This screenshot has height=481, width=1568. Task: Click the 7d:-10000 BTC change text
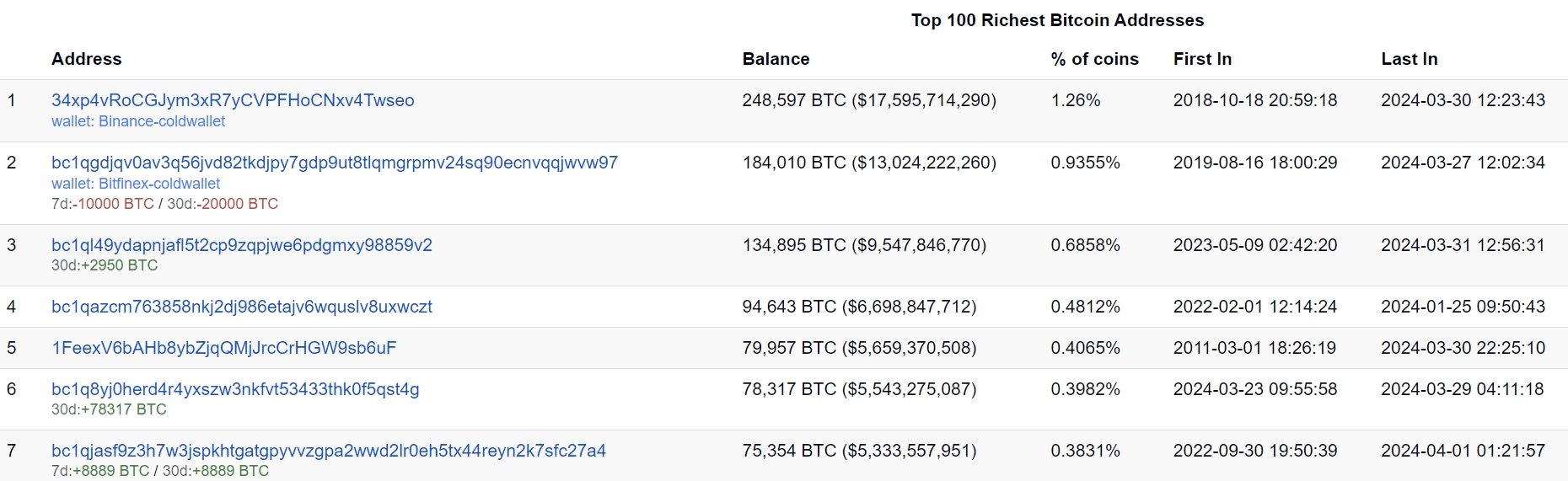[103, 204]
